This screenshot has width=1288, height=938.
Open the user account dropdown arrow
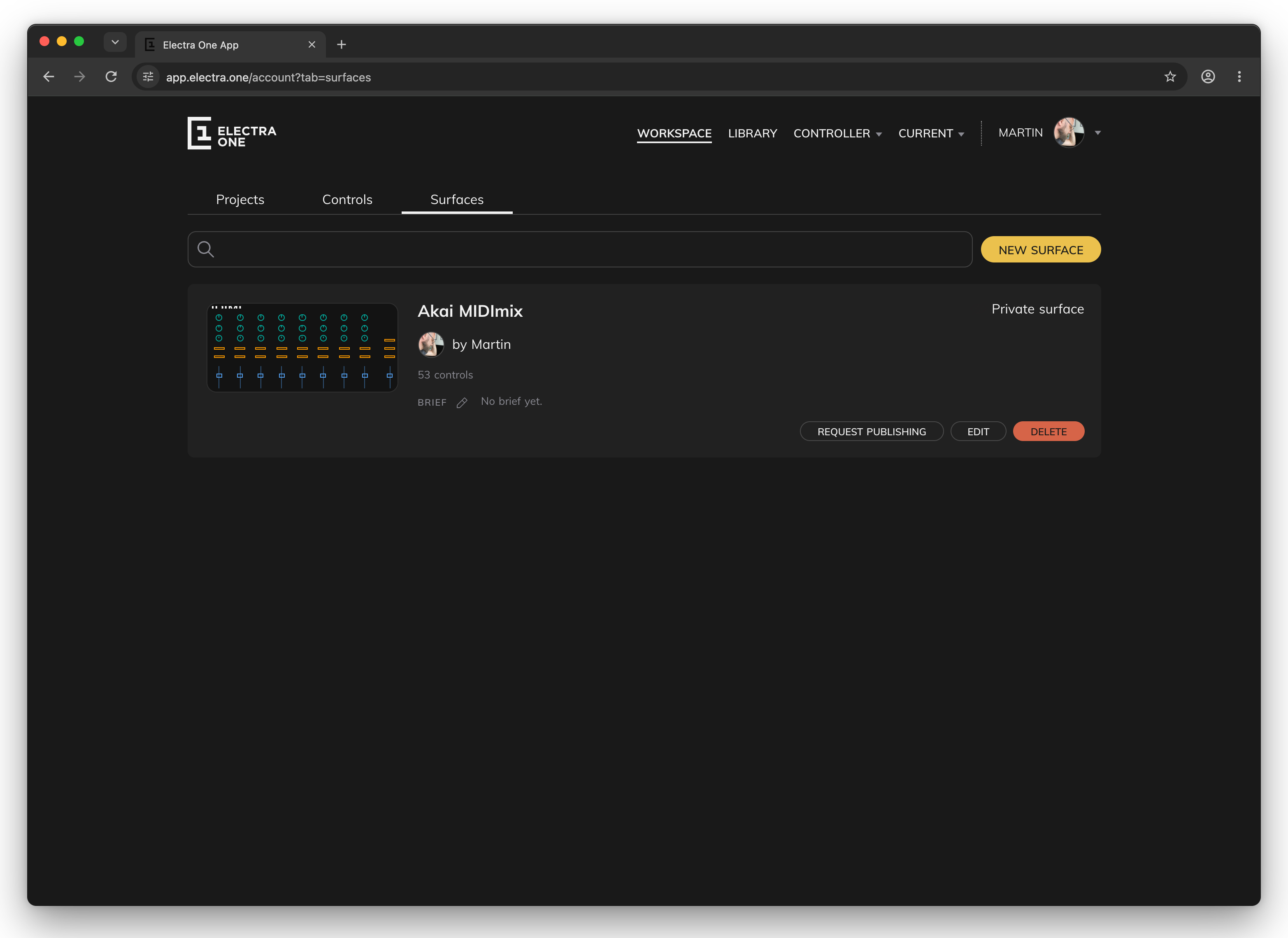point(1098,133)
